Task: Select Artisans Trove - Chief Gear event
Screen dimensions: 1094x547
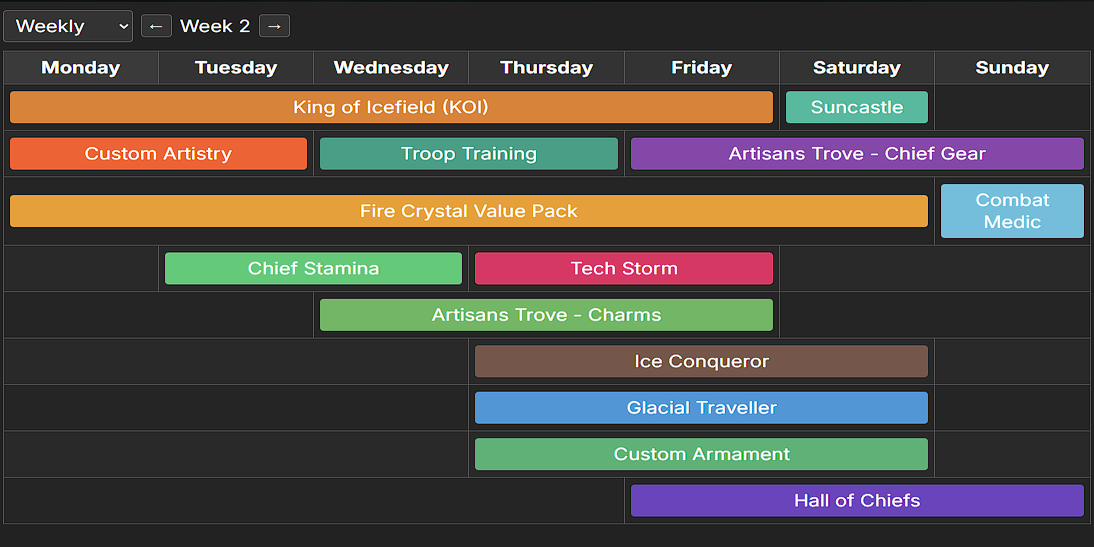Action: 857,154
